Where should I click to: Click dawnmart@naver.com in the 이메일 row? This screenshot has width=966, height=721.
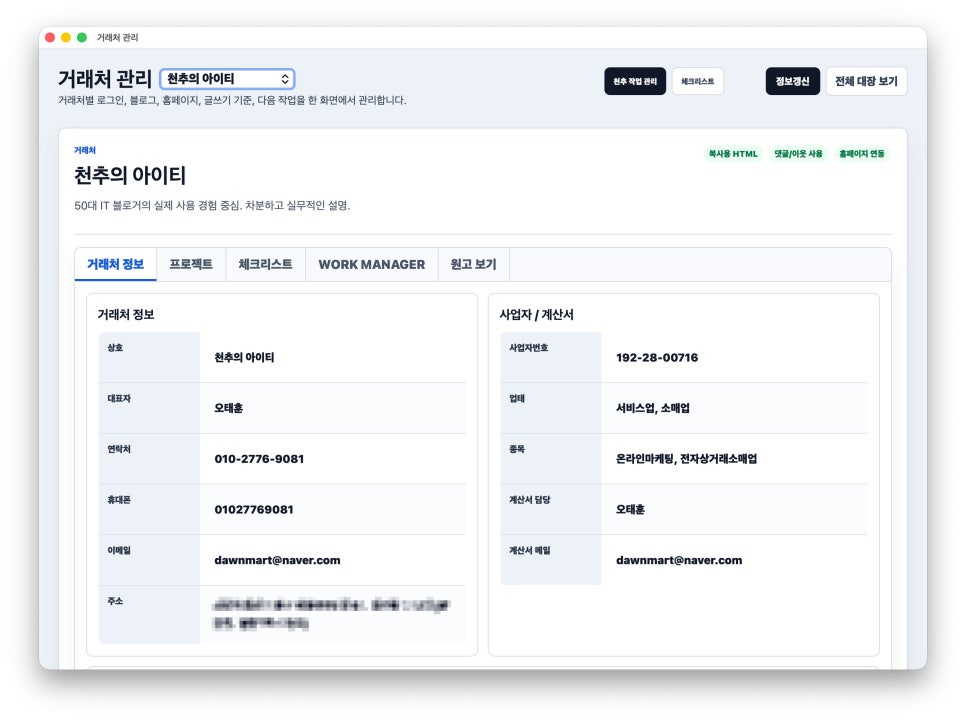pyautogui.click(x=277, y=560)
